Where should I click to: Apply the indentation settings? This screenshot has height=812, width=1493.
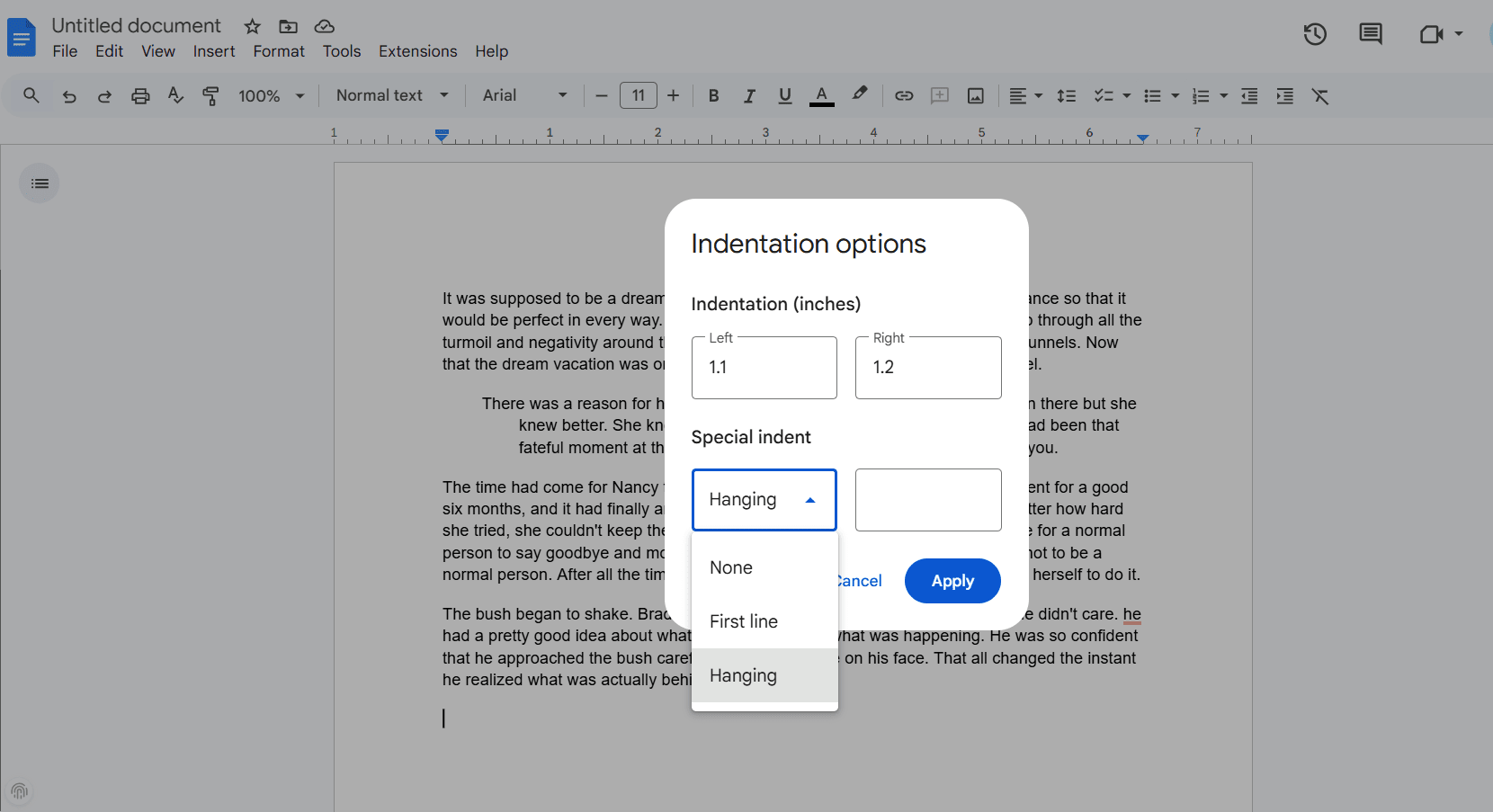coord(952,581)
